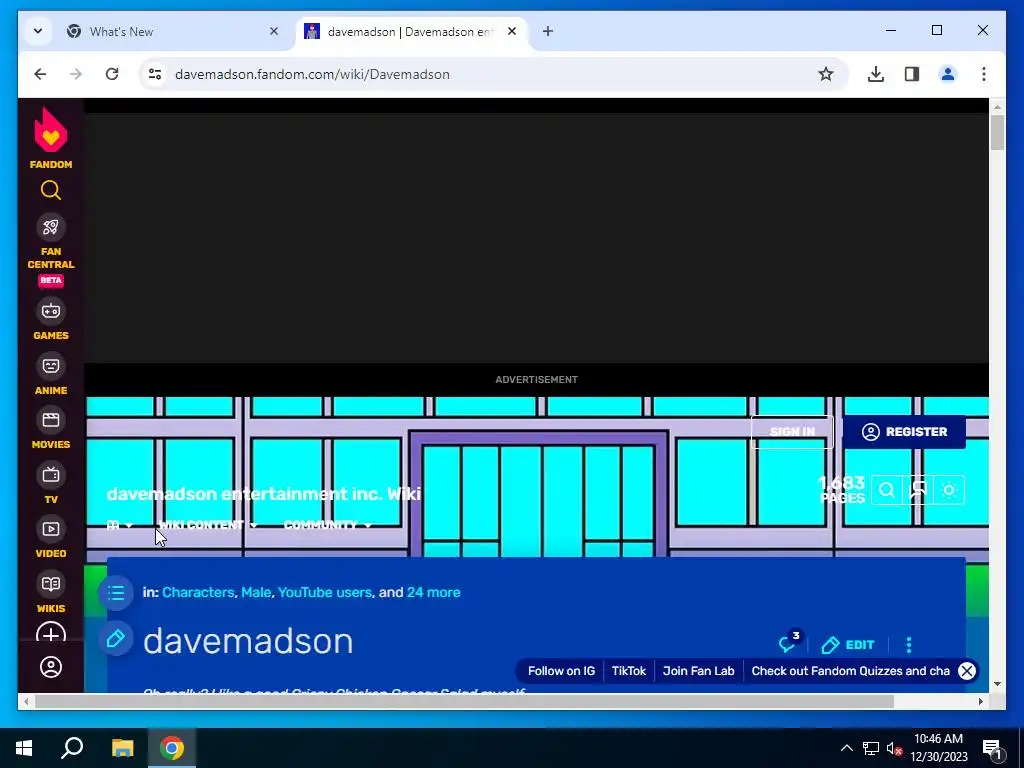Open the muted volume tray icon

coord(894,748)
